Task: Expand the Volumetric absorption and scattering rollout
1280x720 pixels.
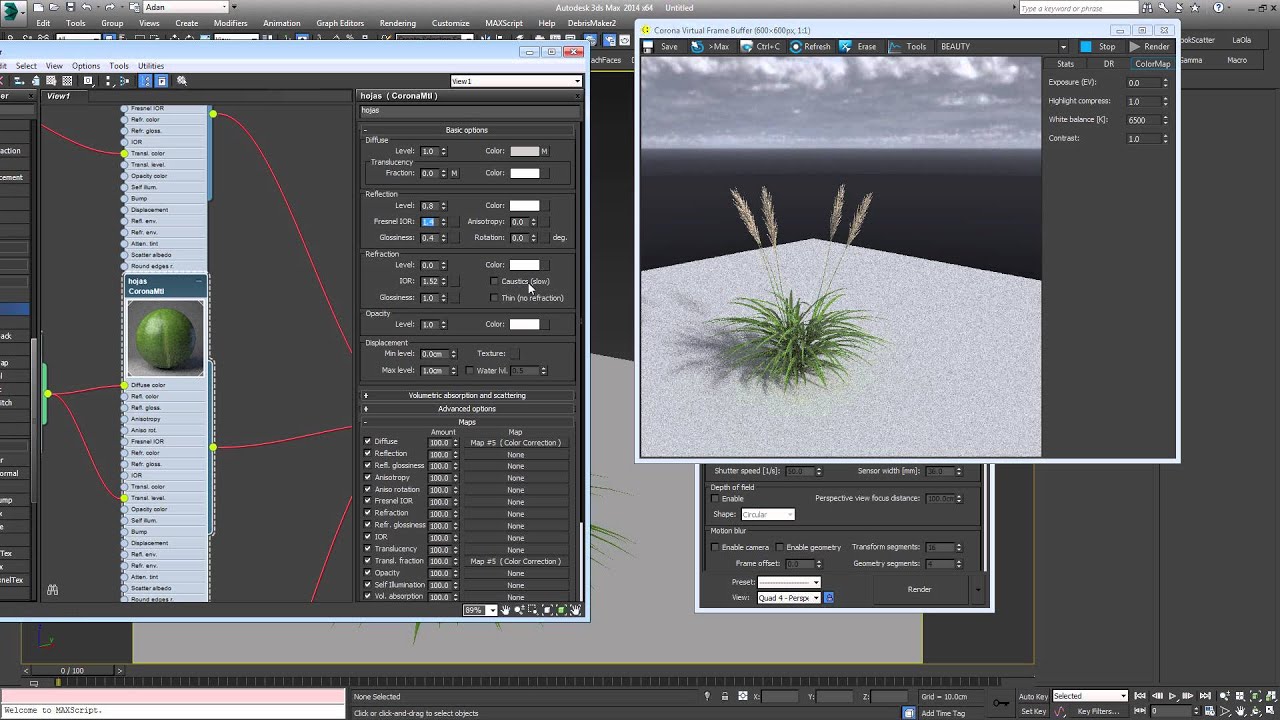Action: pos(467,395)
